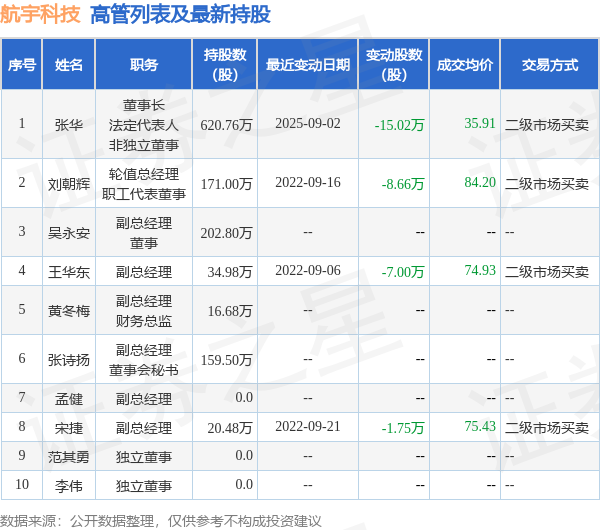Click the name 王华东
600x530 pixels.
coord(69,272)
